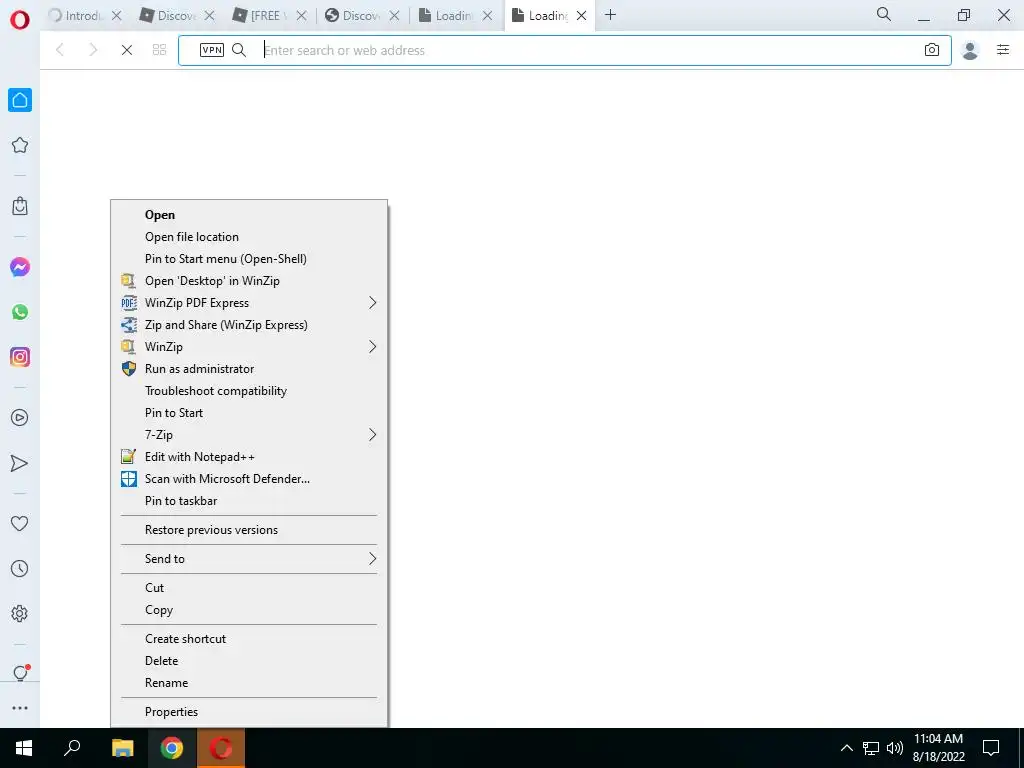Open My Flow send icon
Screen dimensions: 1024x768
pyautogui.click(x=20, y=464)
